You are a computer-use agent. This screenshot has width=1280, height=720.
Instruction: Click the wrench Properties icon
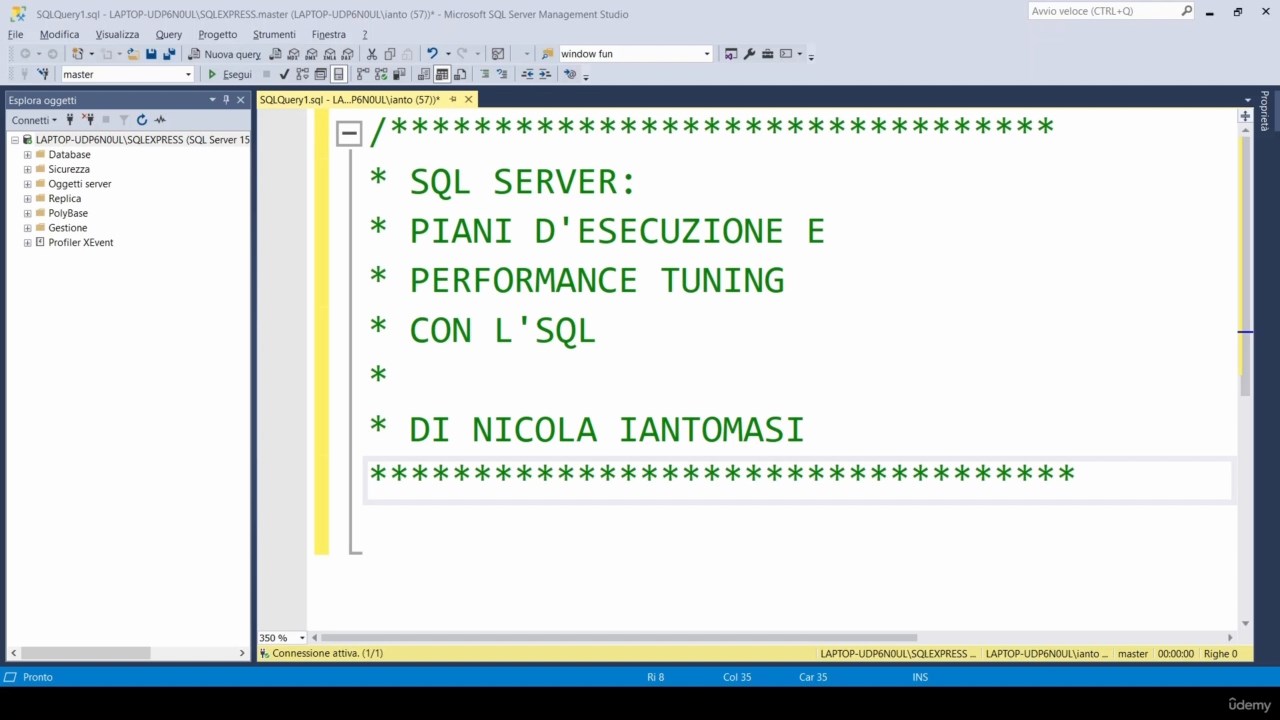[x=749, y=54]
